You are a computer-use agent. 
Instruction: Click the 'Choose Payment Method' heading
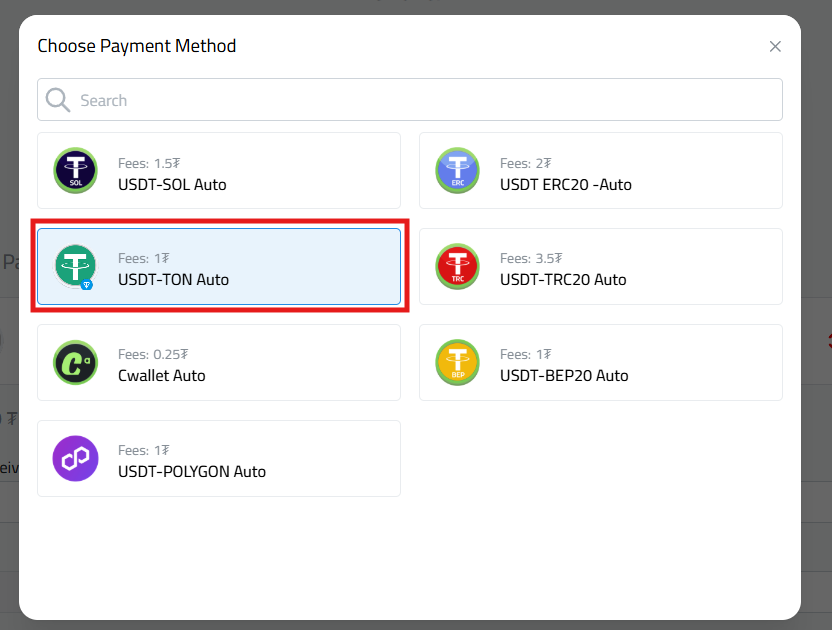point(137,46)
